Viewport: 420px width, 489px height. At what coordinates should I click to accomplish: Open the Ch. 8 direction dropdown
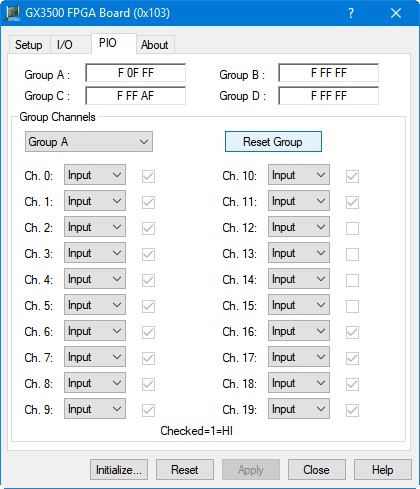pyautogui.click(x=95, y=382)
